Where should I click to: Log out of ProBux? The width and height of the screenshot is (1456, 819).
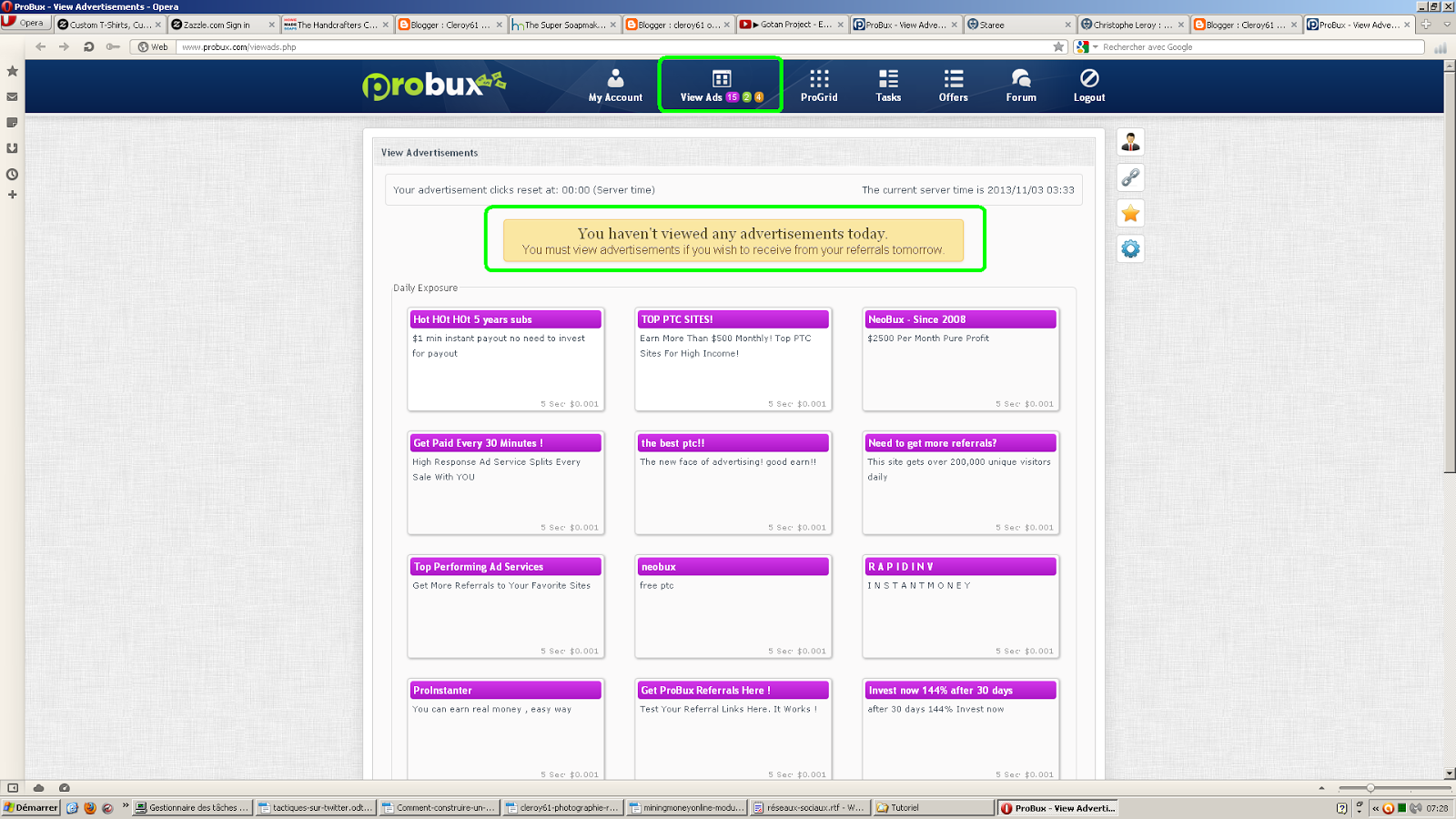pos(1089,86)
